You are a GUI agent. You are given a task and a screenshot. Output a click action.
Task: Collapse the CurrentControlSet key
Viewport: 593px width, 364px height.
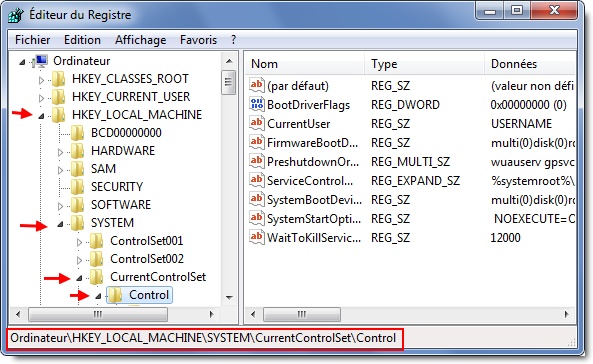79,278
